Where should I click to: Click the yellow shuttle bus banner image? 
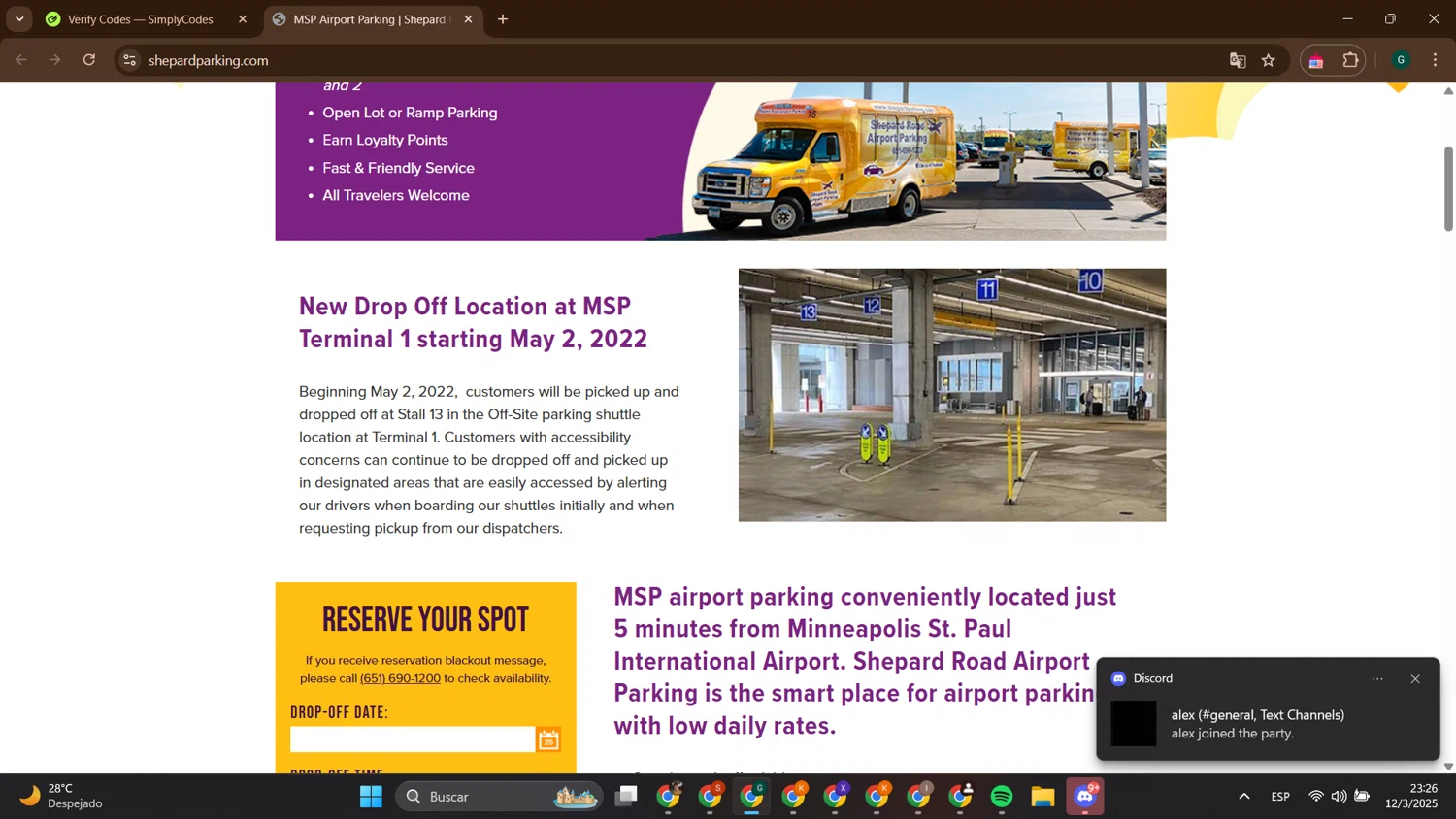click(924, 161)
